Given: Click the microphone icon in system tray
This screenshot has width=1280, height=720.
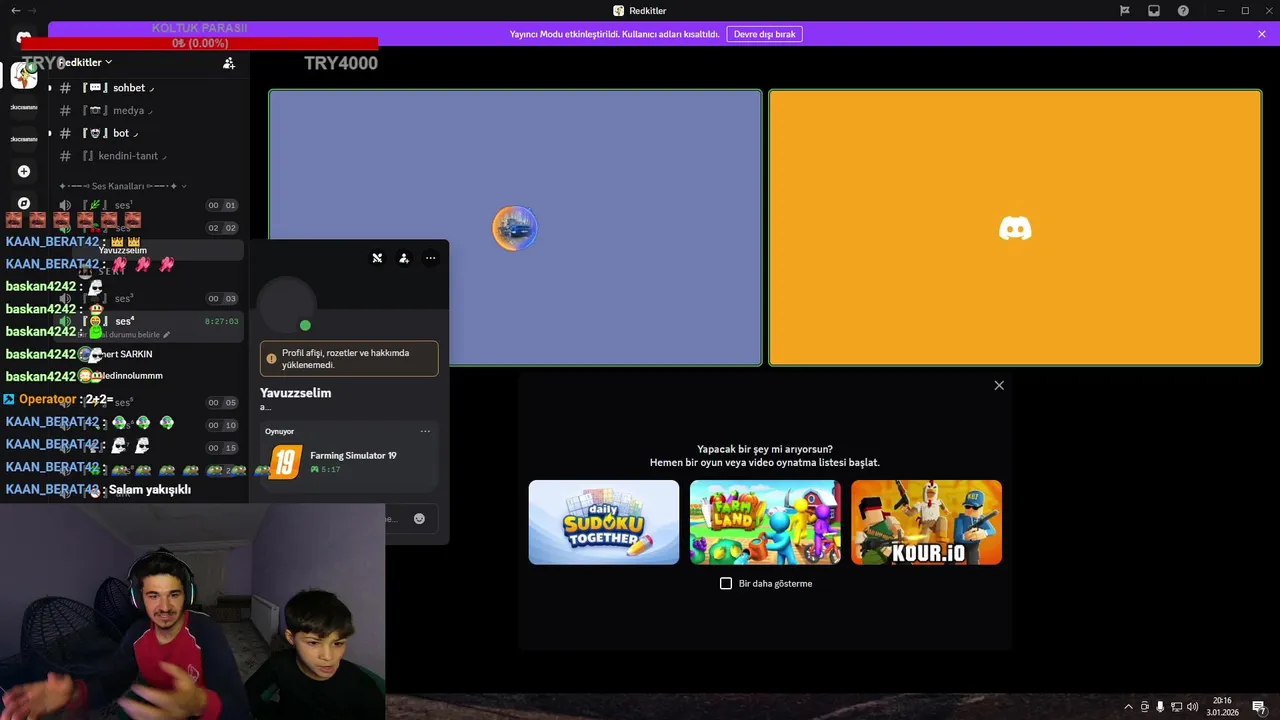Looking at the screenshot, I should pos(1160,707).
